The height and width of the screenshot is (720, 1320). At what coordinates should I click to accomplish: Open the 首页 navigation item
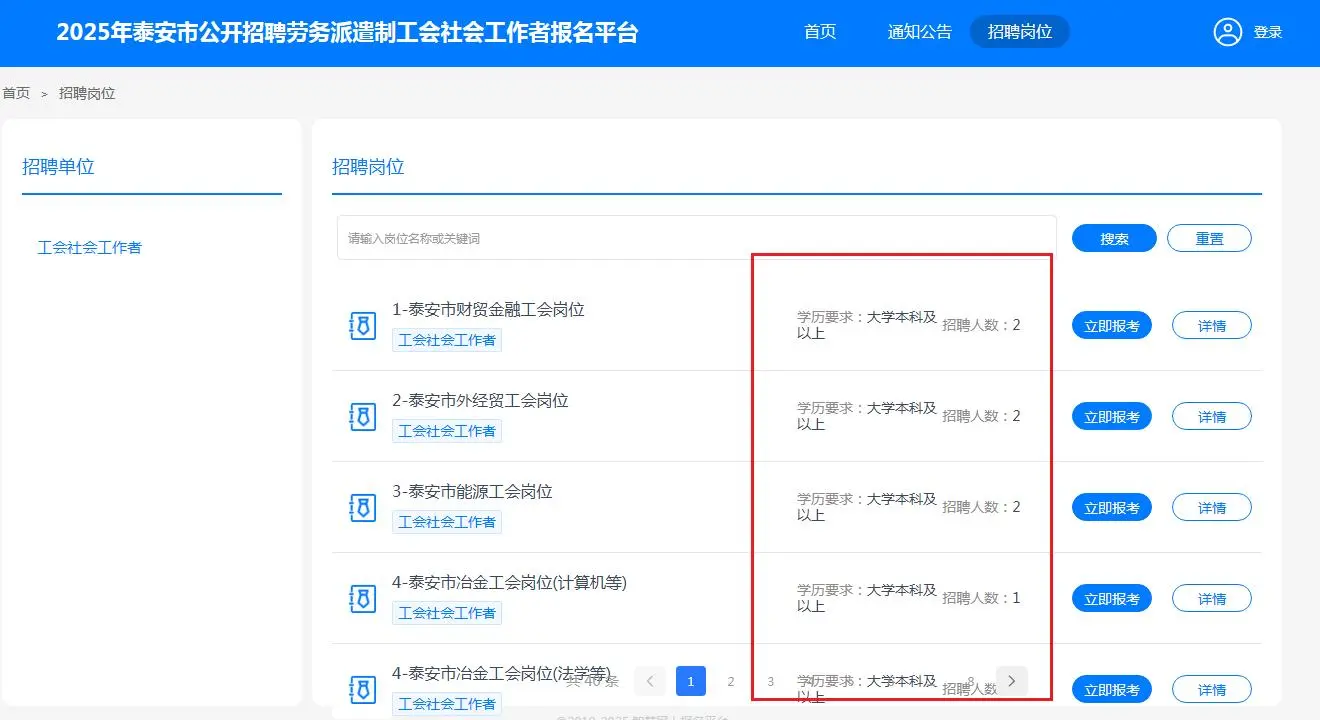pyautogui.click(x=819, y=31)
